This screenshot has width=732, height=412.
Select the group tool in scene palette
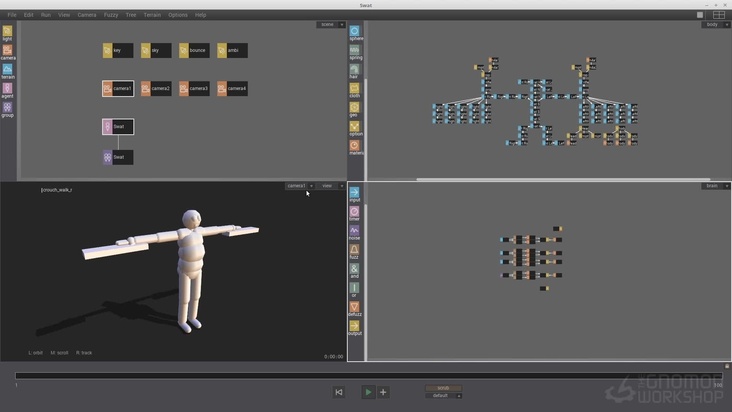tap(7, 110)
